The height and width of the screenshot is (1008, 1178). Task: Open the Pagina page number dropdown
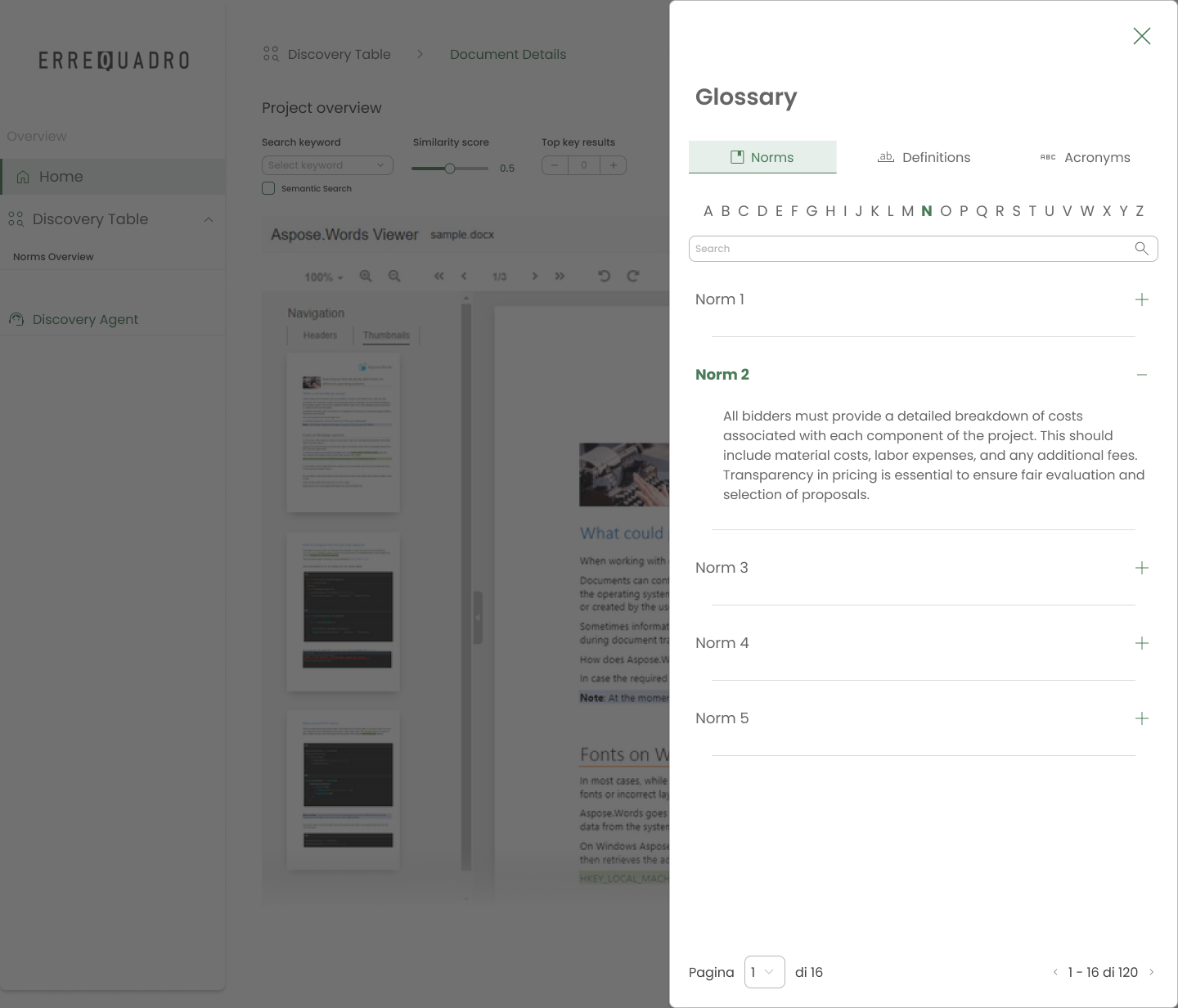coord(764,972)
